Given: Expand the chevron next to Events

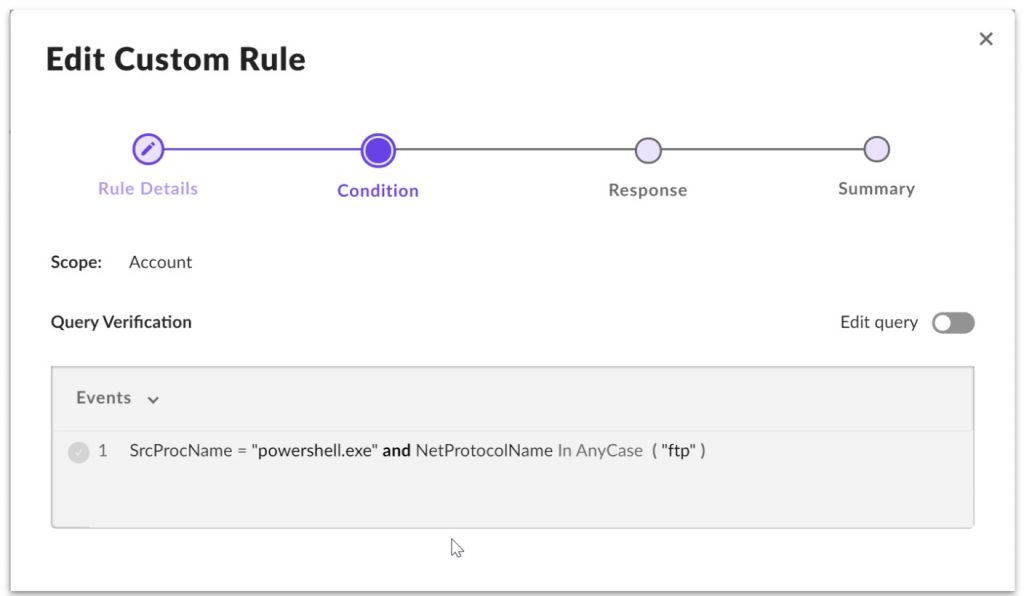Looking at the screenshot, I should click(x=152, y=398).
